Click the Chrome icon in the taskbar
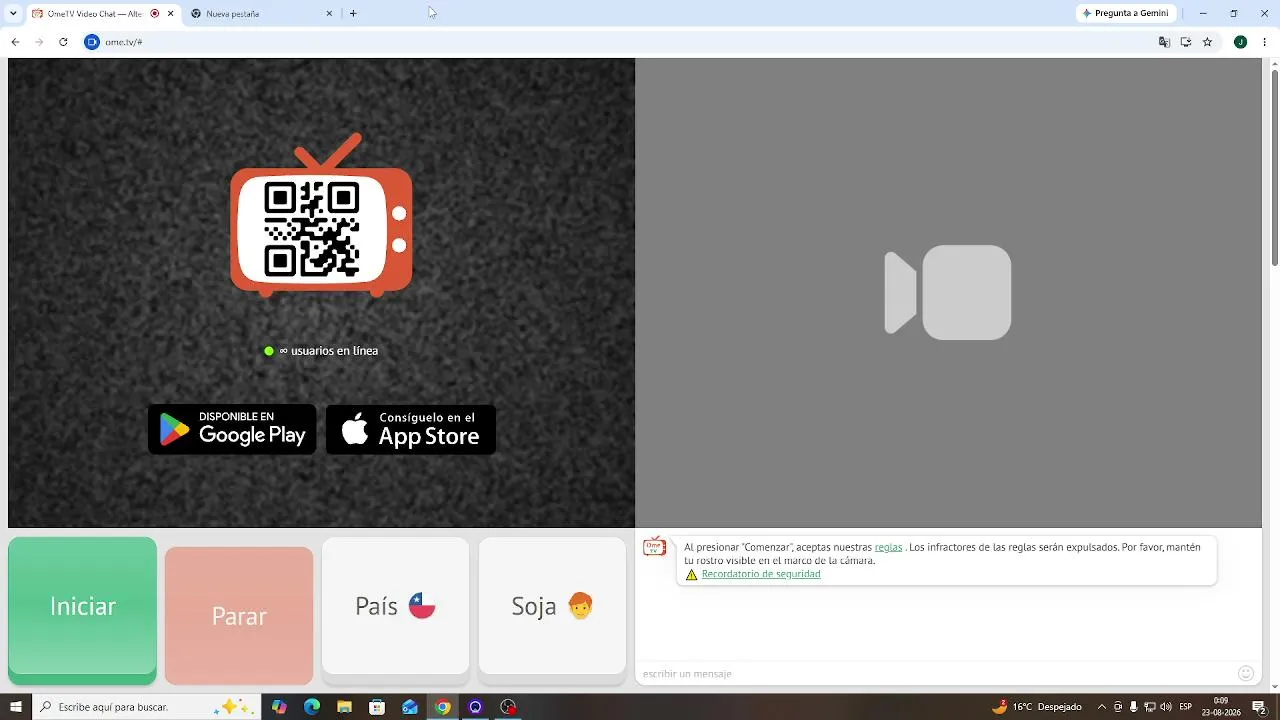This screenshot has width=1280, height=720. (443, 707)
